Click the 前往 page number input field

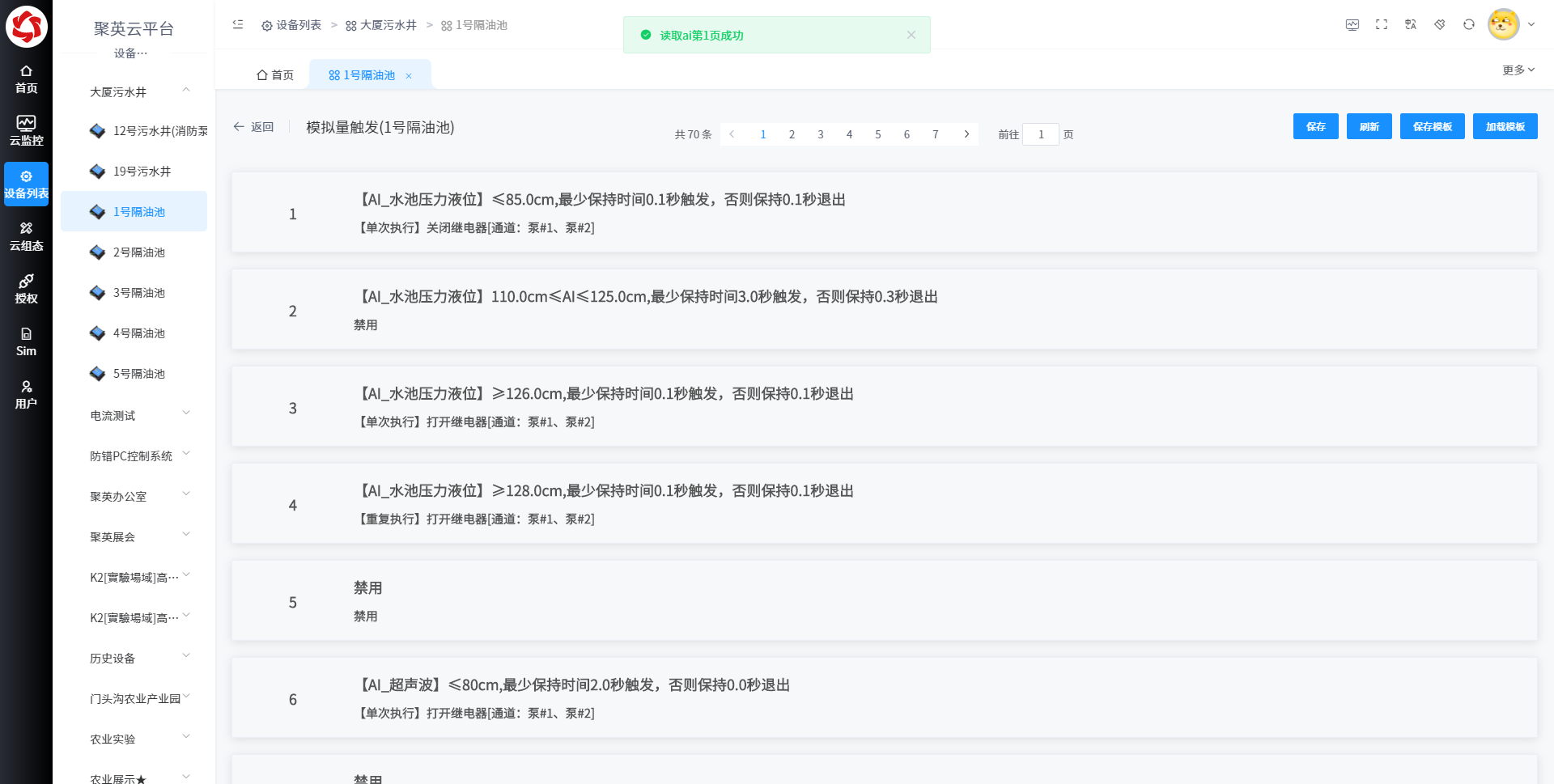point(1040,134)
